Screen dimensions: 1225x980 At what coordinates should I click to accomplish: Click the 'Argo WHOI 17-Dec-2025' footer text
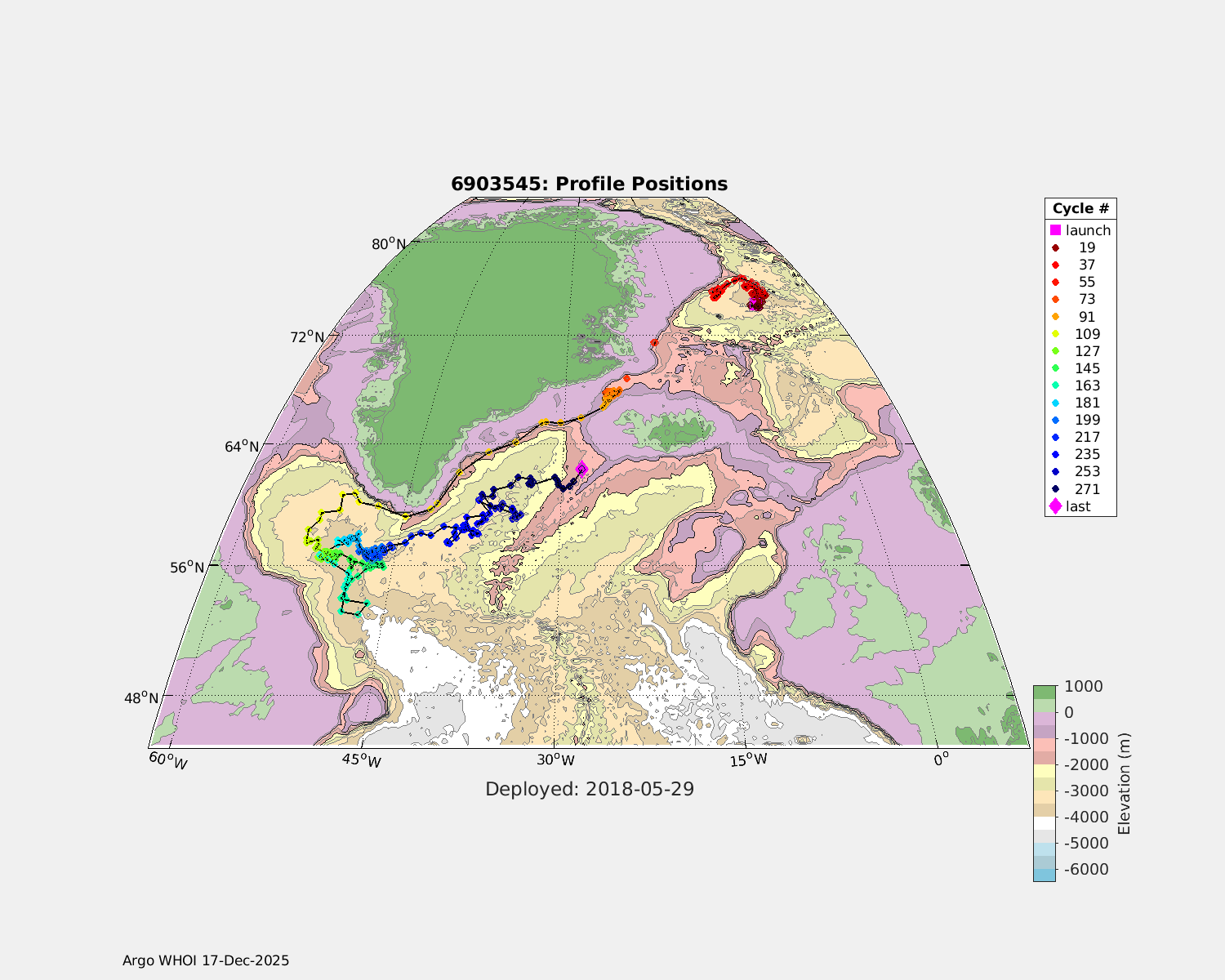pyautogui.click(x=206, y=960)
